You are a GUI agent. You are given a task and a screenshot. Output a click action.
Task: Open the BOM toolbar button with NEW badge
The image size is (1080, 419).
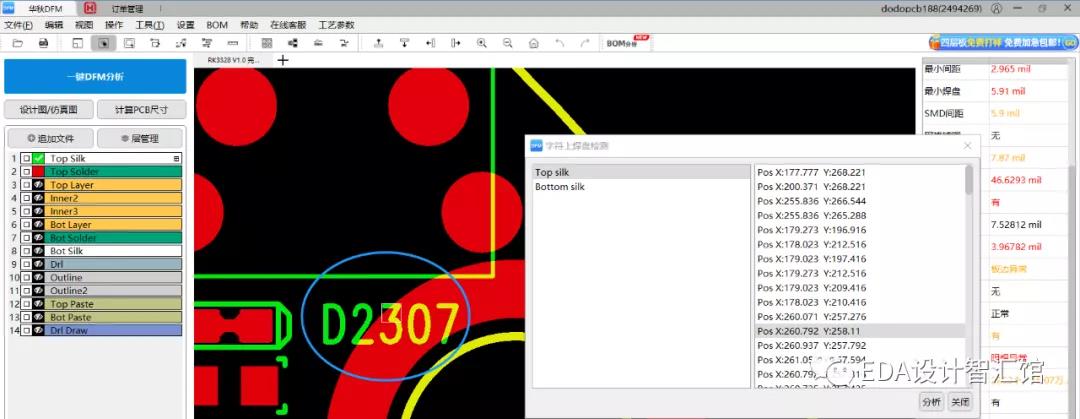(627, 43)
